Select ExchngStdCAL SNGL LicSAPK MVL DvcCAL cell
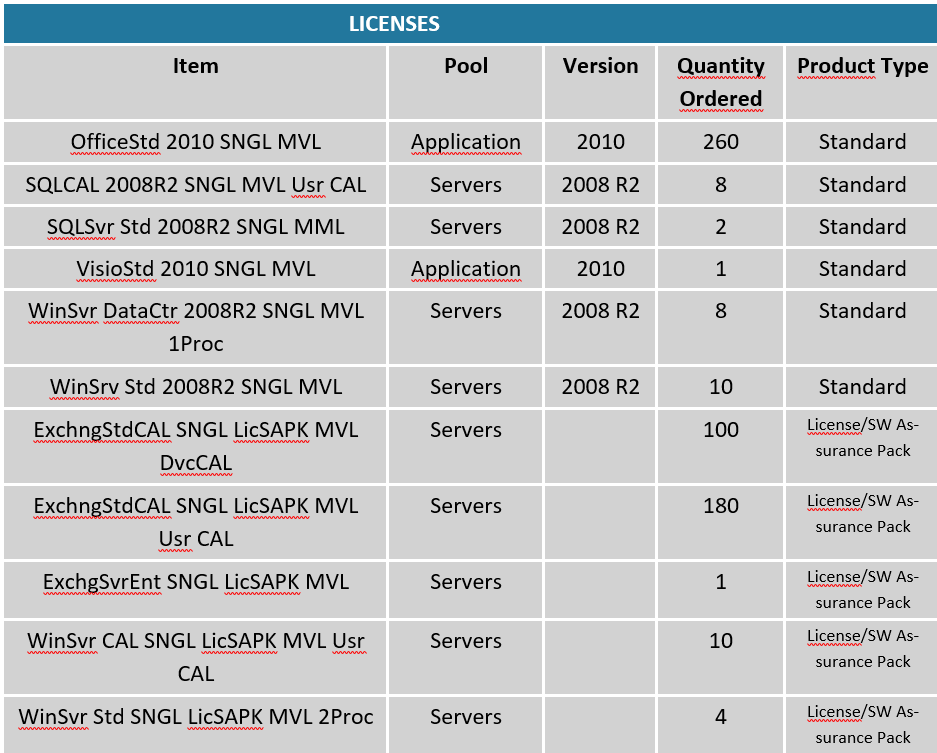 pos(195,446)
